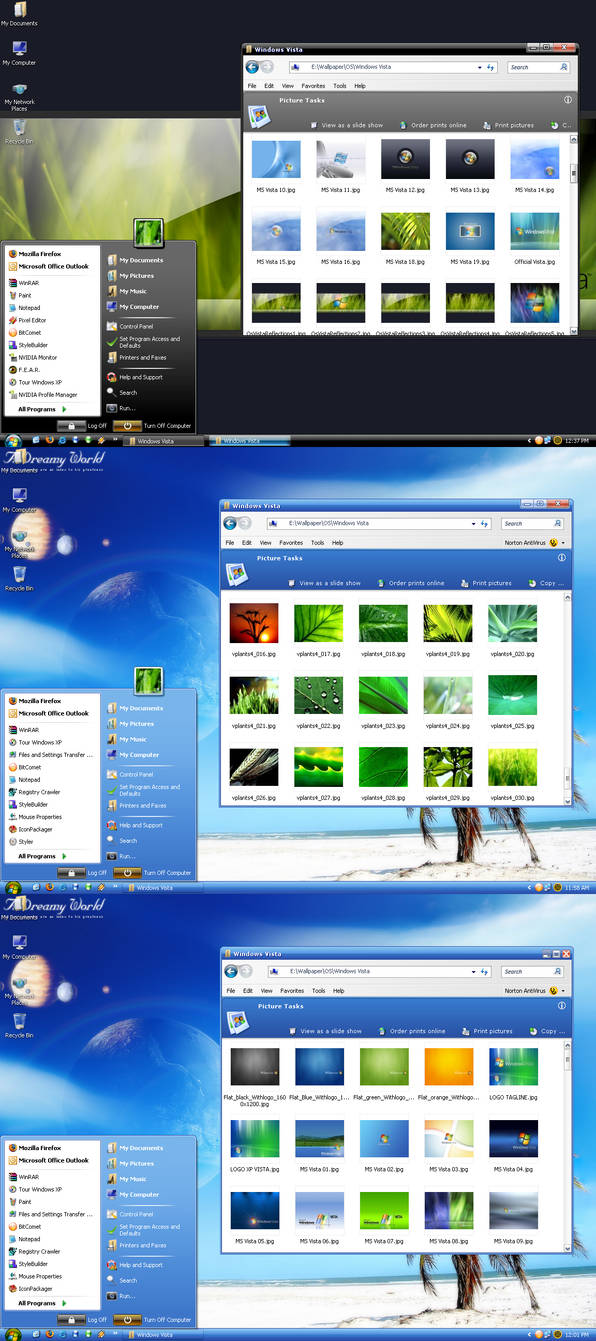Image resolution: width=596 pixels, height=1341 pixels.
Task: Open File menu in the dark-themed window
Action: click(x=252, y=86)
